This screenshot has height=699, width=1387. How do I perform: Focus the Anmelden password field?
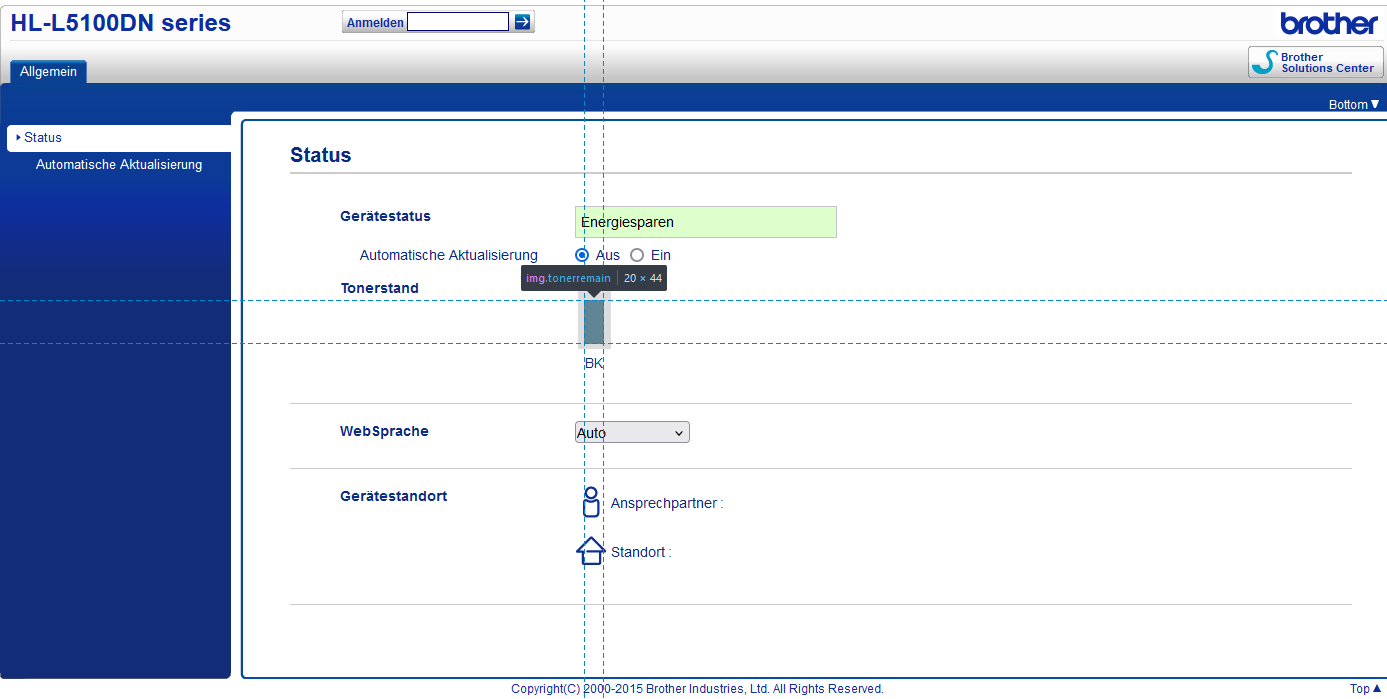458,22
